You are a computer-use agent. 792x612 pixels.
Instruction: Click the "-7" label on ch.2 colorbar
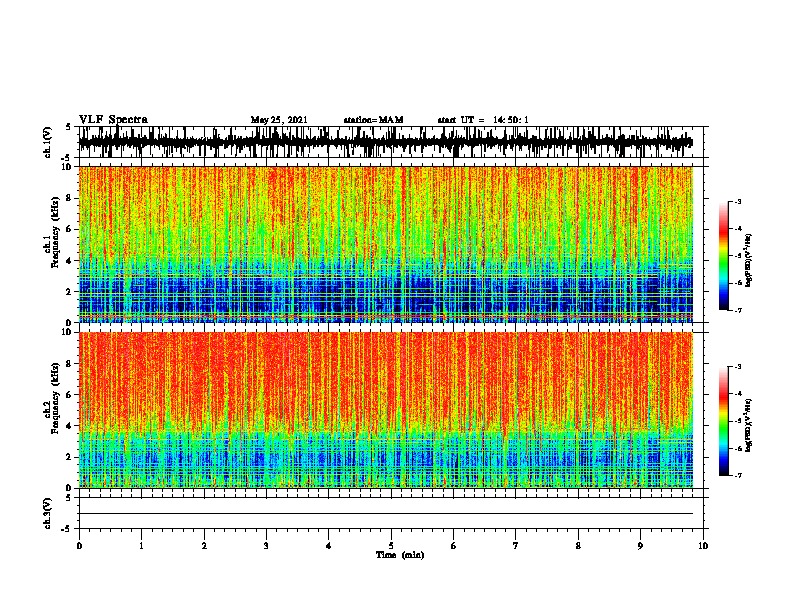pyautogui.click(x=737, y=475)
